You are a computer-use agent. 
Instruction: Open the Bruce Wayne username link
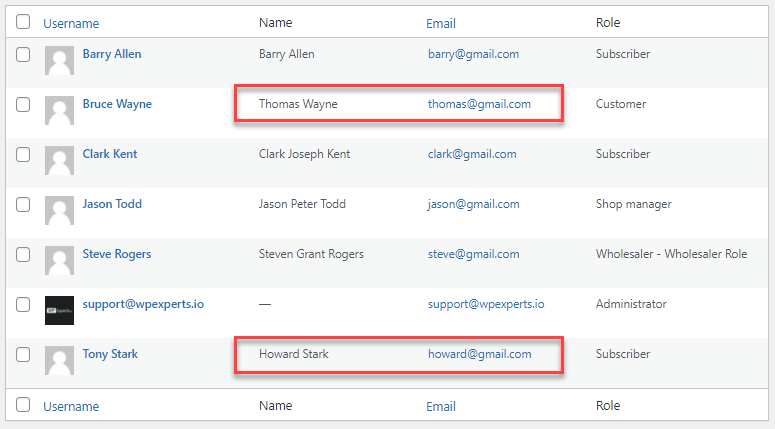[x=117, y=104]
